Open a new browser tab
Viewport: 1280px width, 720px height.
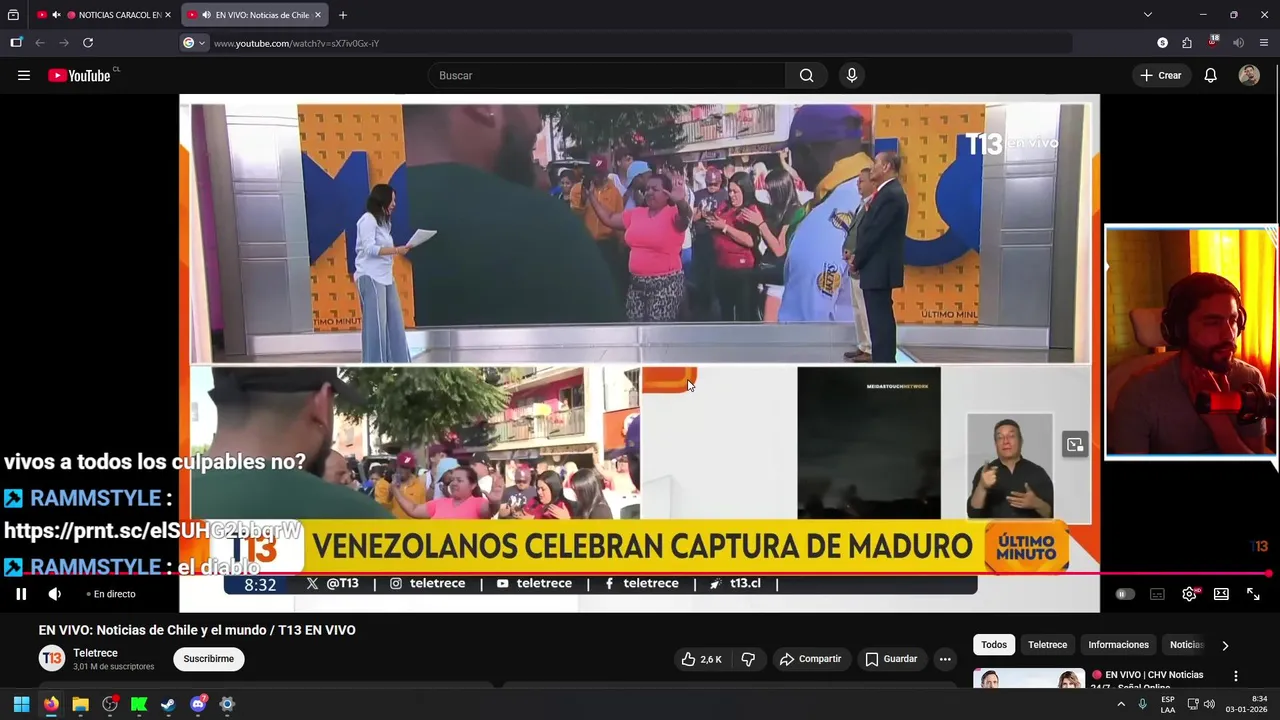point(343,15)
